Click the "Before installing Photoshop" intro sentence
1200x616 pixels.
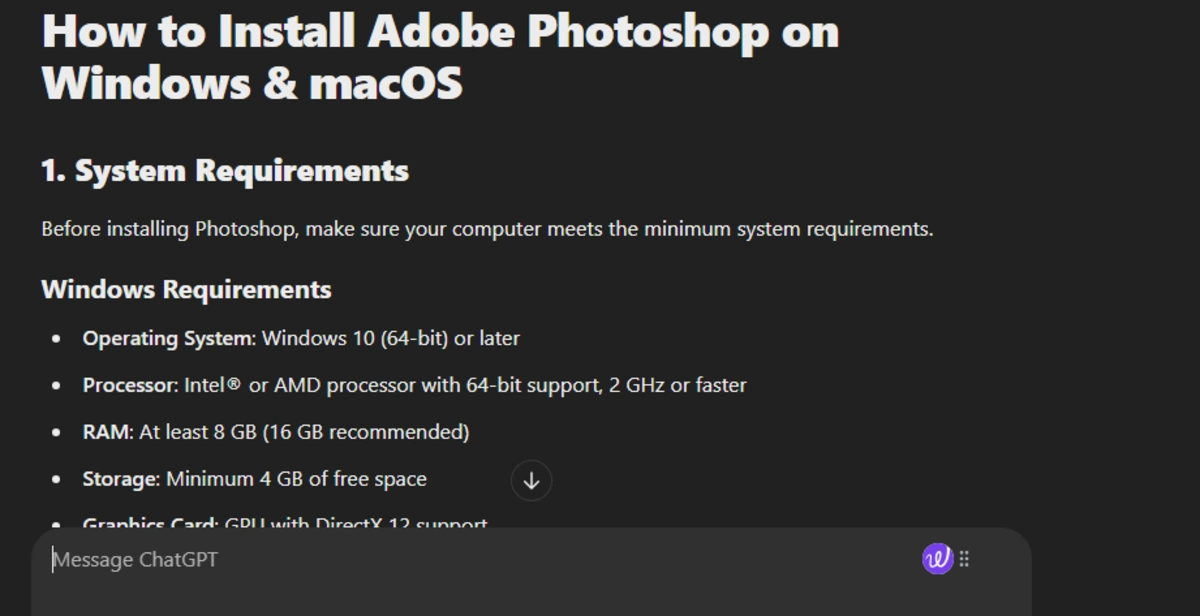[x=487, y=229]
